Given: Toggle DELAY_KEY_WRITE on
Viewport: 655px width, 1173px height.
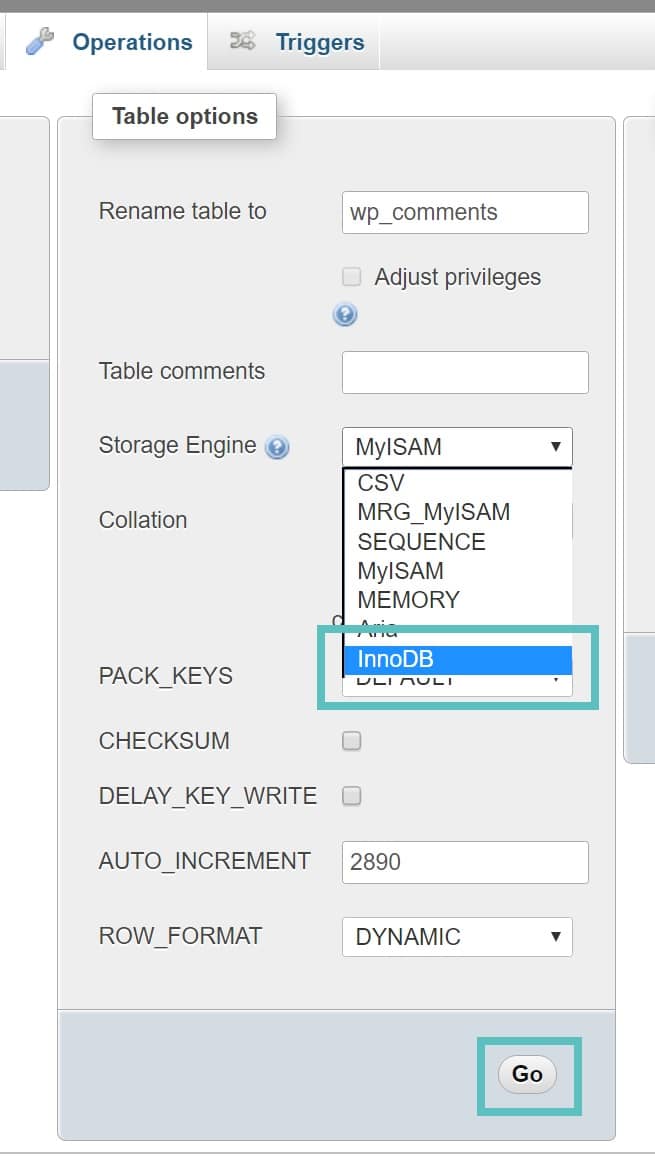Looking at the screenshot, I should [351, 795].
